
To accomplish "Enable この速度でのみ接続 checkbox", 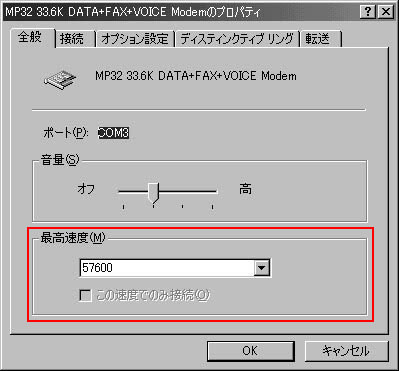I will pos(85,295).
